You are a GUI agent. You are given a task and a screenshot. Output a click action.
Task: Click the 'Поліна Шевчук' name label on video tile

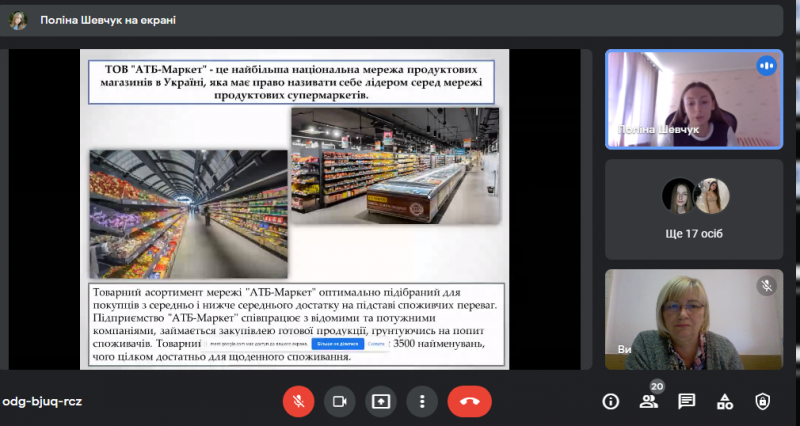click(x=658, y=130)
